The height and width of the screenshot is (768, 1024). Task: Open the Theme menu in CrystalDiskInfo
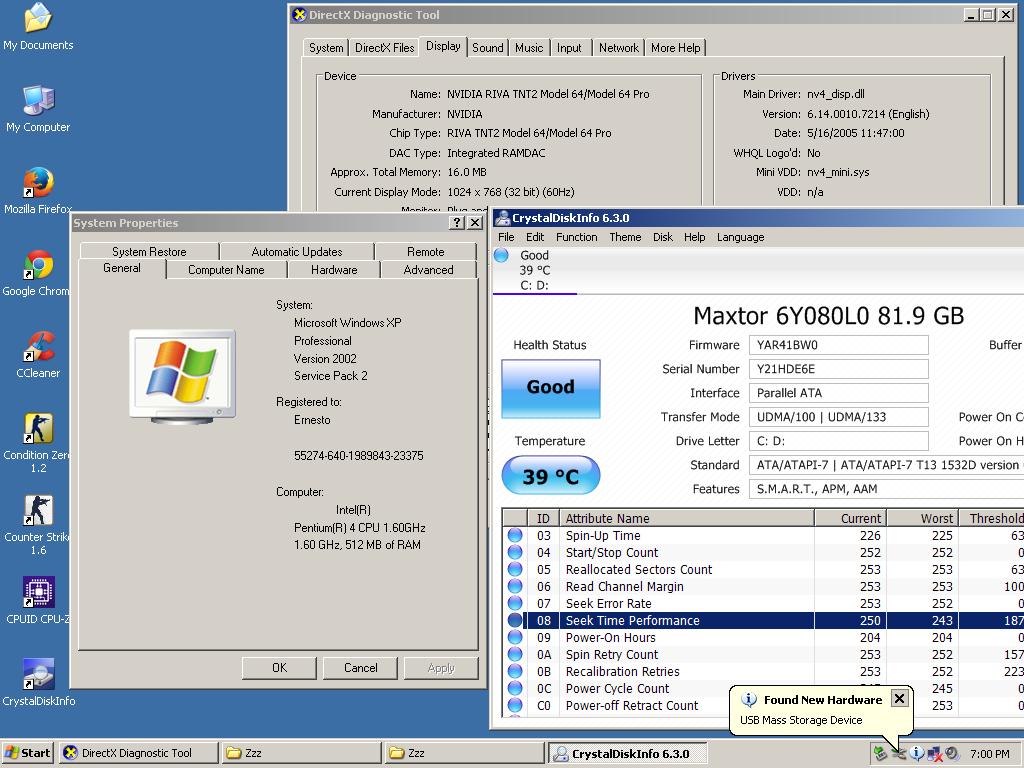625,237
